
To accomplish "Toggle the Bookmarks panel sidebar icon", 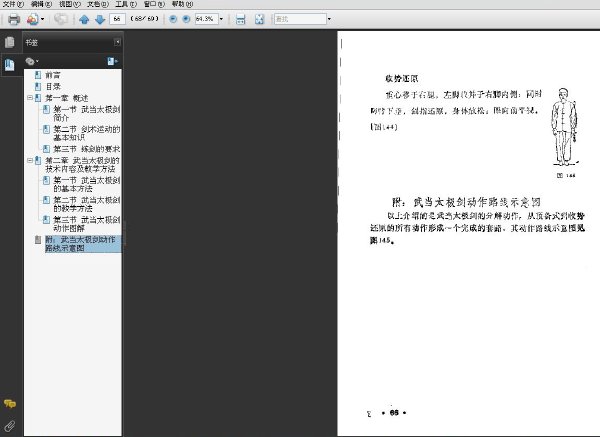I will (x=10, y=64).
